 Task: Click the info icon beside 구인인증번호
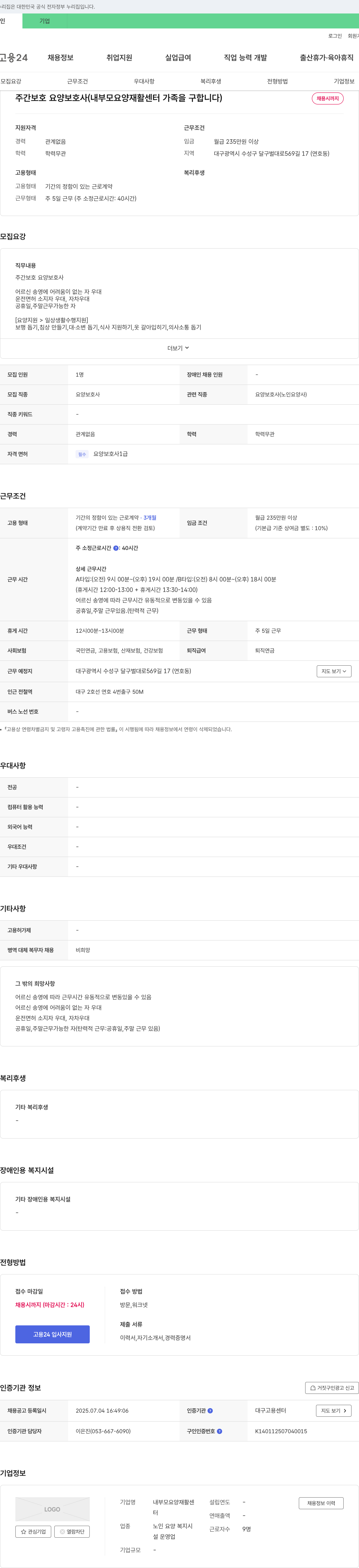point(220,1432)
